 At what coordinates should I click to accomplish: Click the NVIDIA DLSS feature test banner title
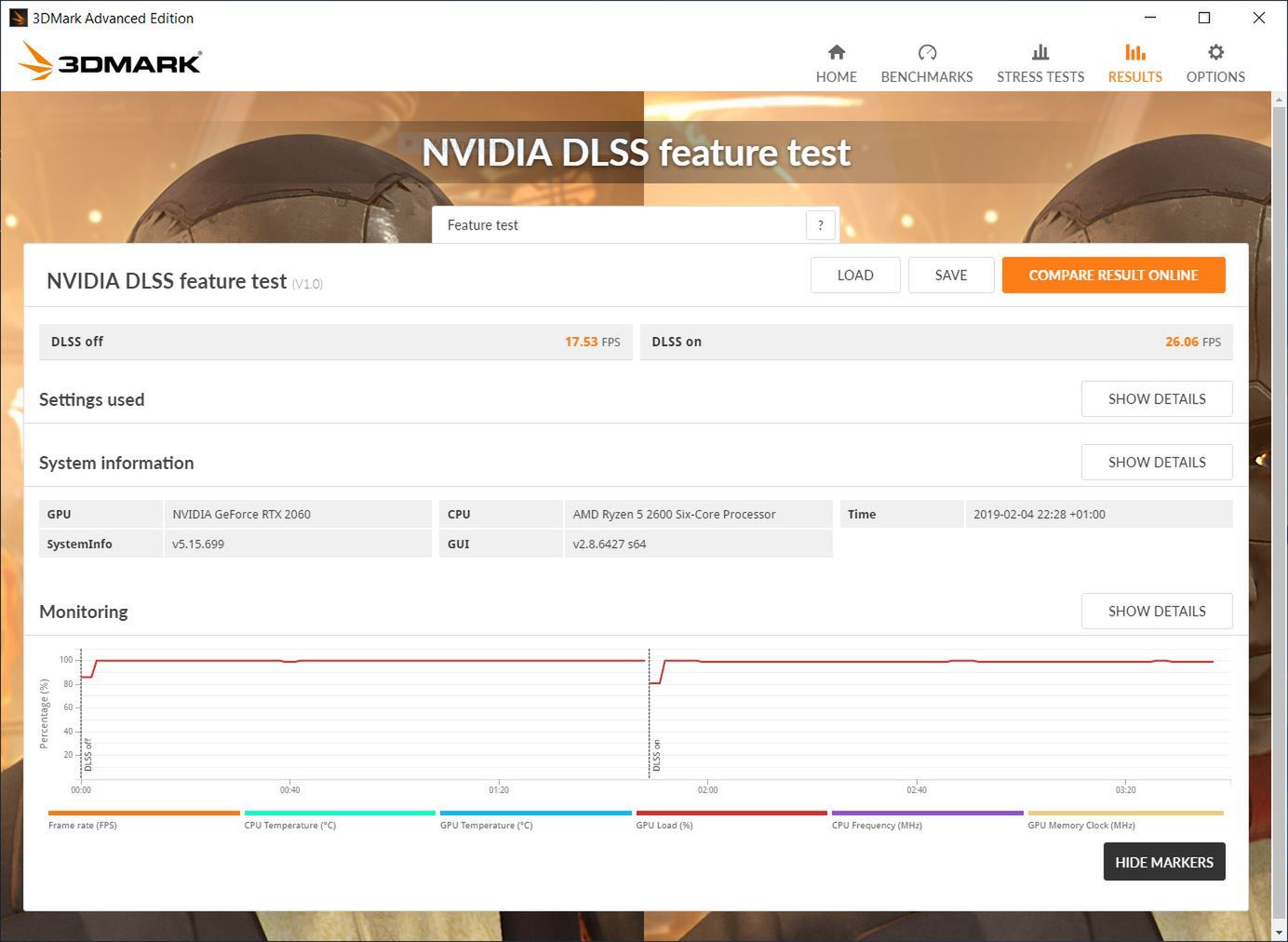637,152
